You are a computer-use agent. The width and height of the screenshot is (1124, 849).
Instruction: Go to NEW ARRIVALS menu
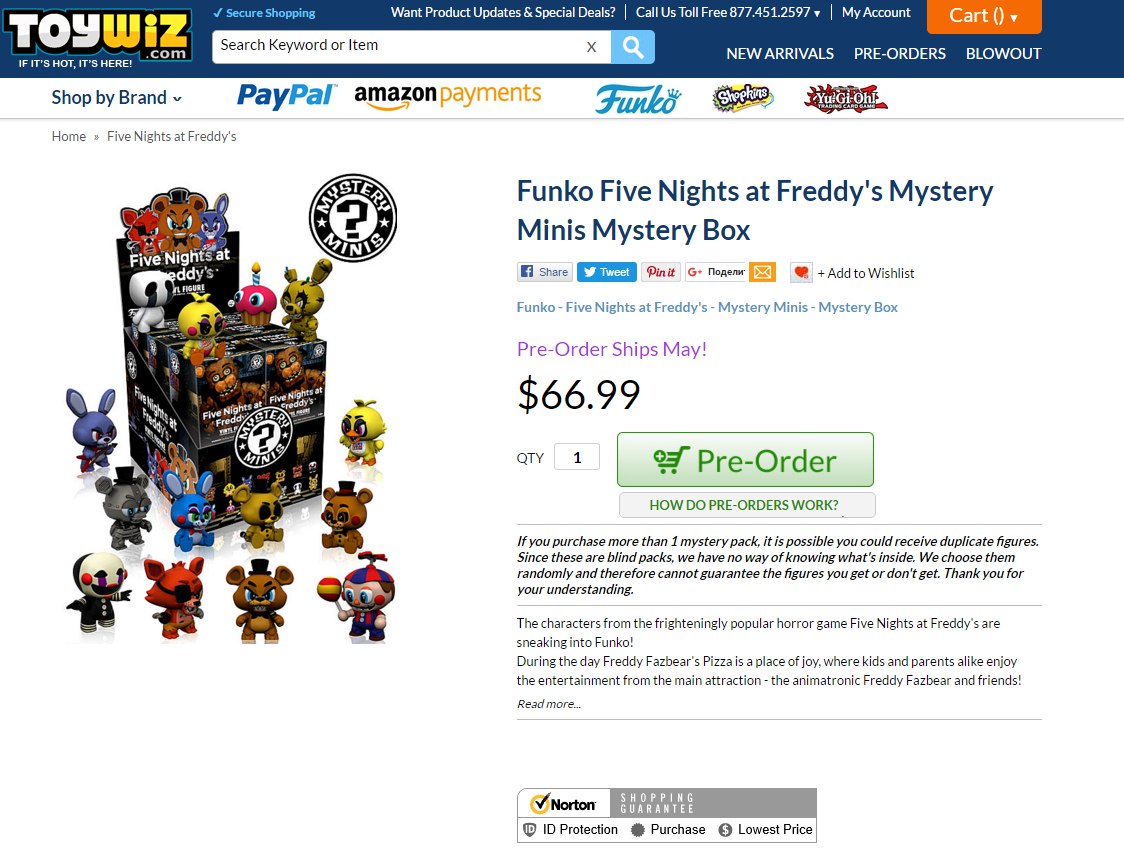coord(779,54)
